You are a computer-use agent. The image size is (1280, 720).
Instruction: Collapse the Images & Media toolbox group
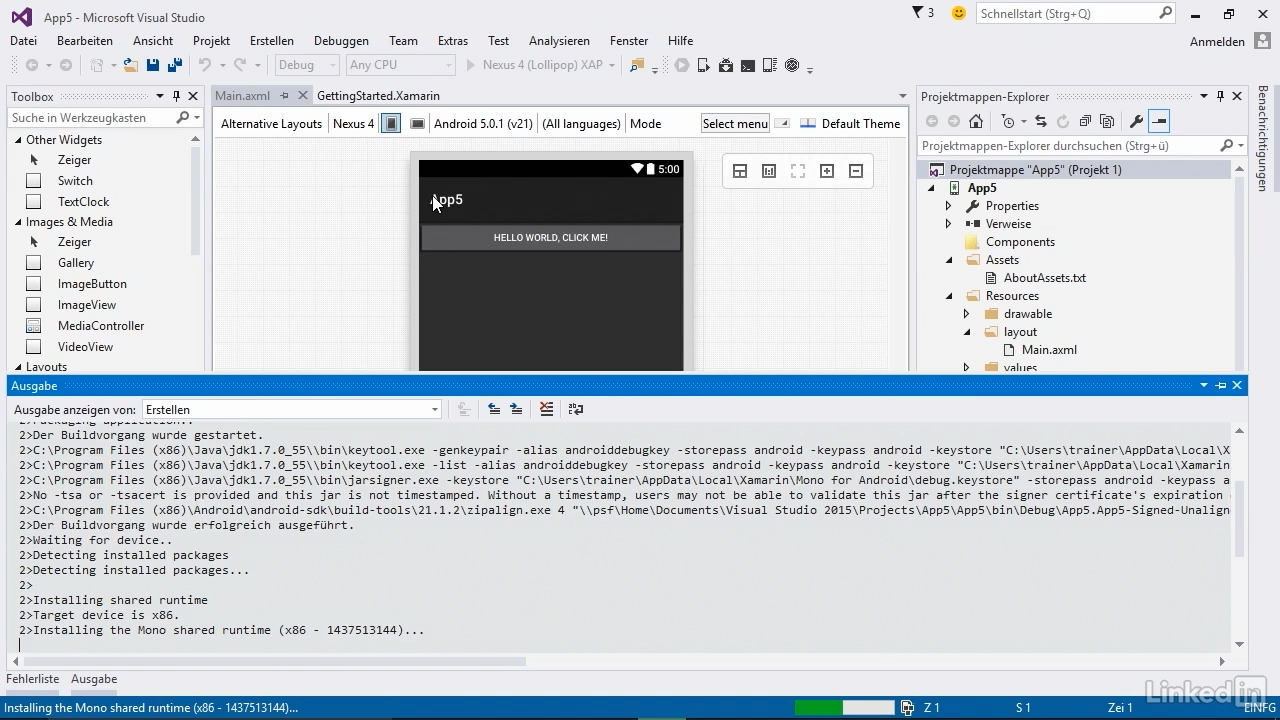click(x=18, y=222)
